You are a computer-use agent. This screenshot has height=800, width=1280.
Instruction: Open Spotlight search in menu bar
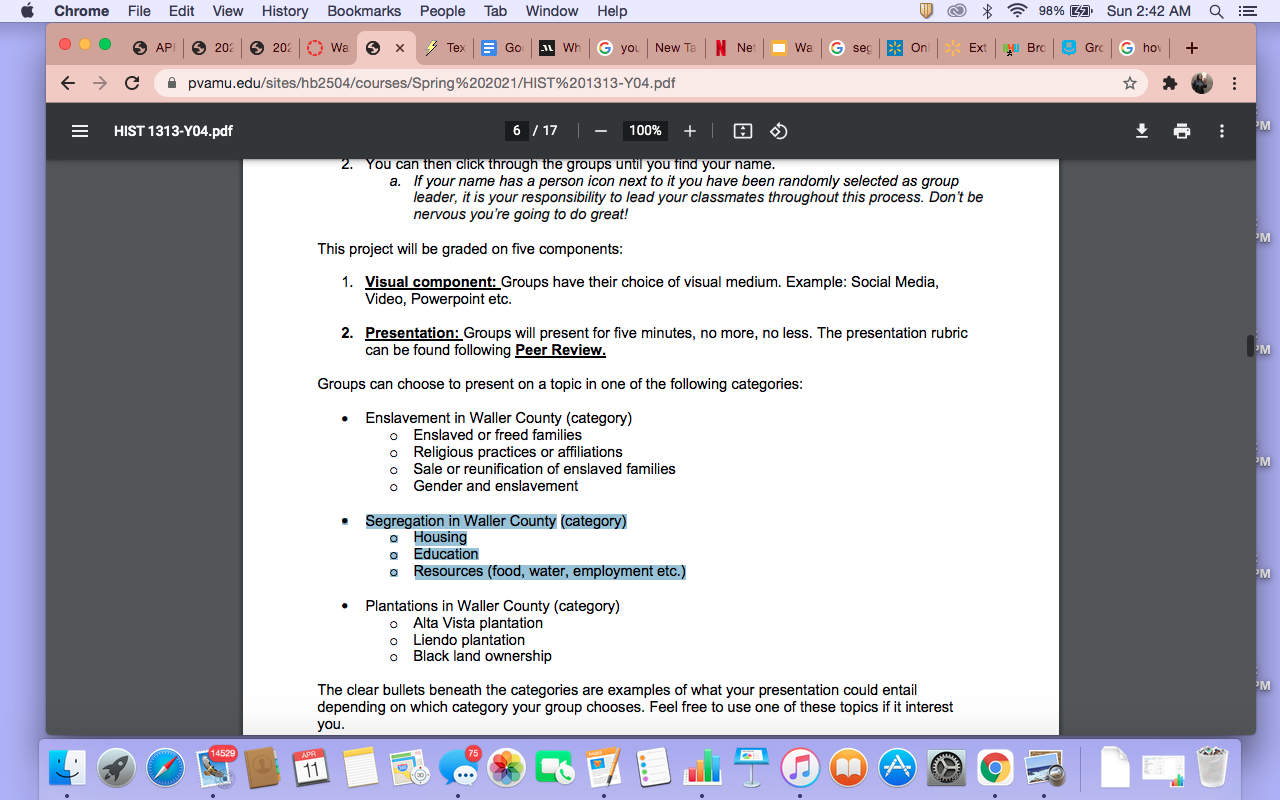pyautogui.click(x=1216, y=11)
